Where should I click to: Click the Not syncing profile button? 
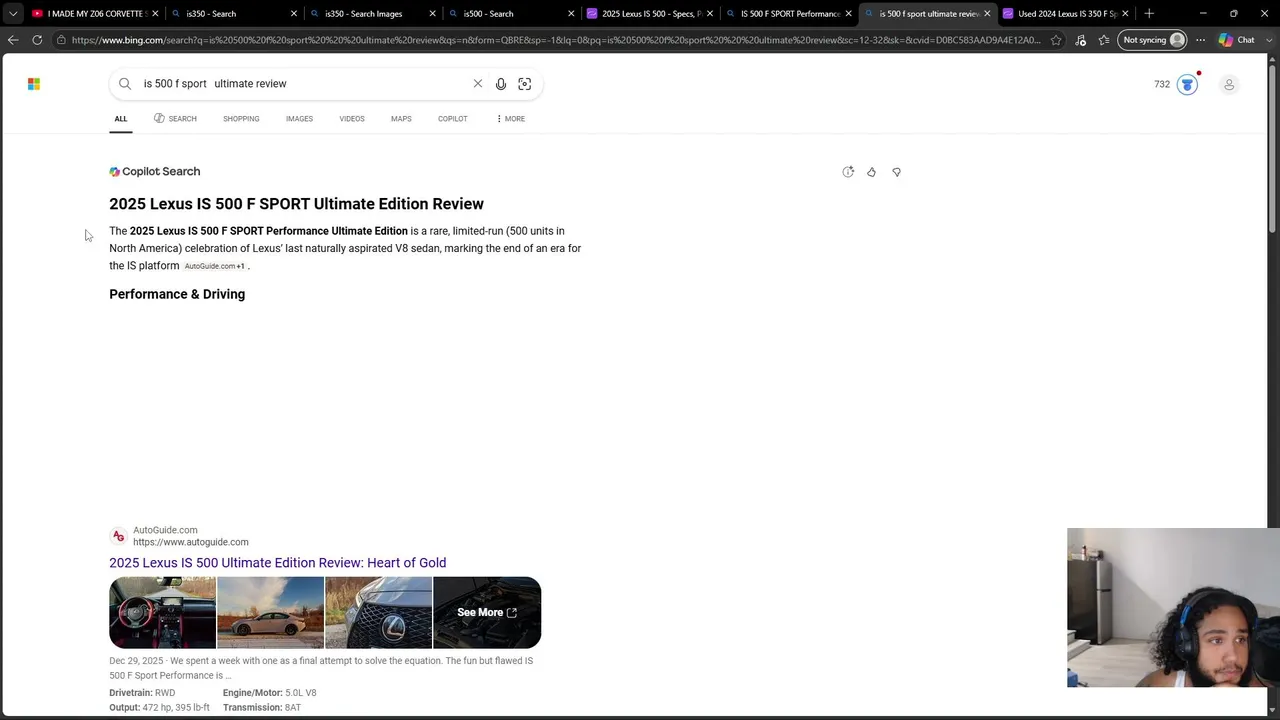[x=1153, y=40]
